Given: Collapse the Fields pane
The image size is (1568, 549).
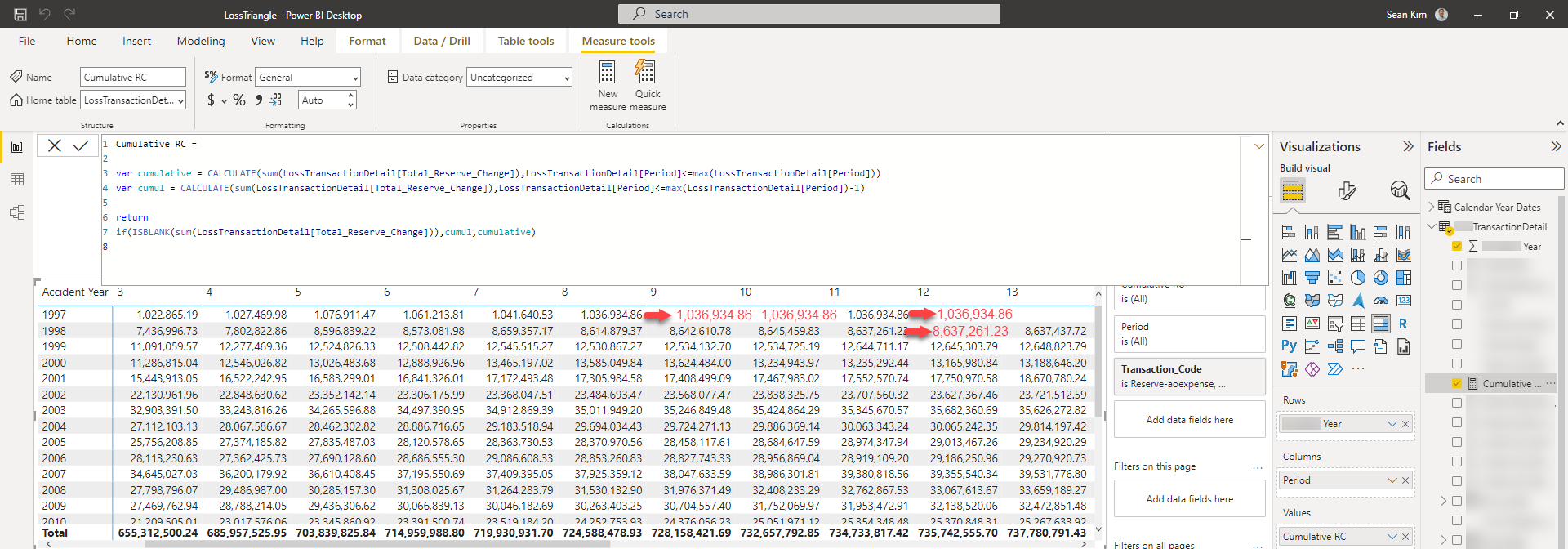Looking at the screenshot, I should 1556,146.
